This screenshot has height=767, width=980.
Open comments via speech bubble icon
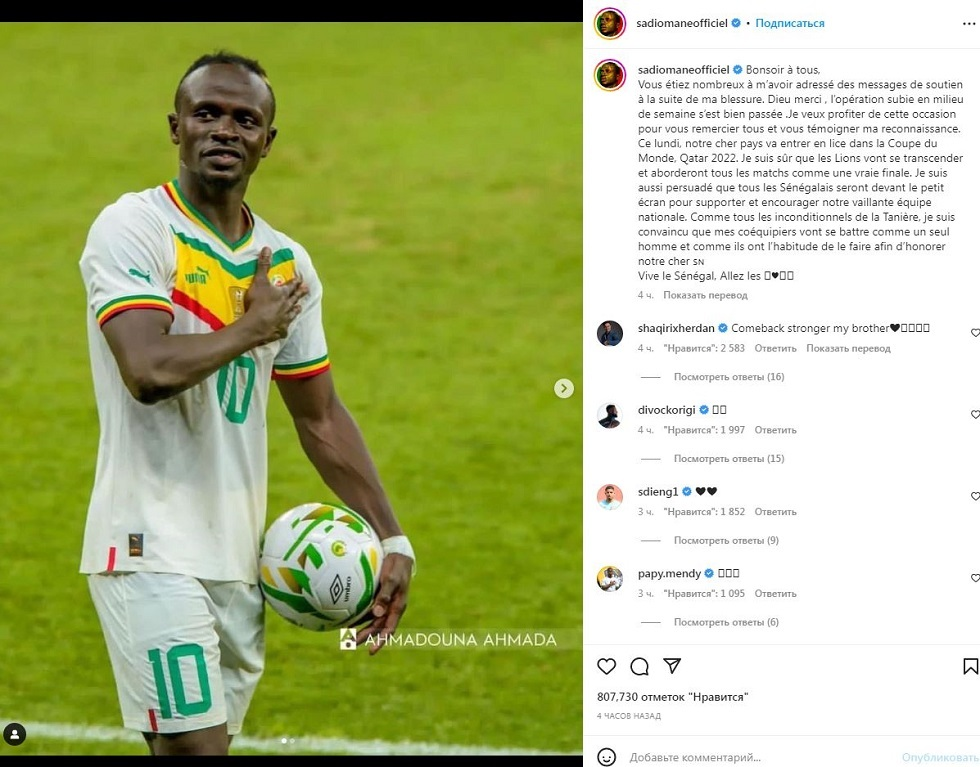pyautogui.click(x=639, y=666)
